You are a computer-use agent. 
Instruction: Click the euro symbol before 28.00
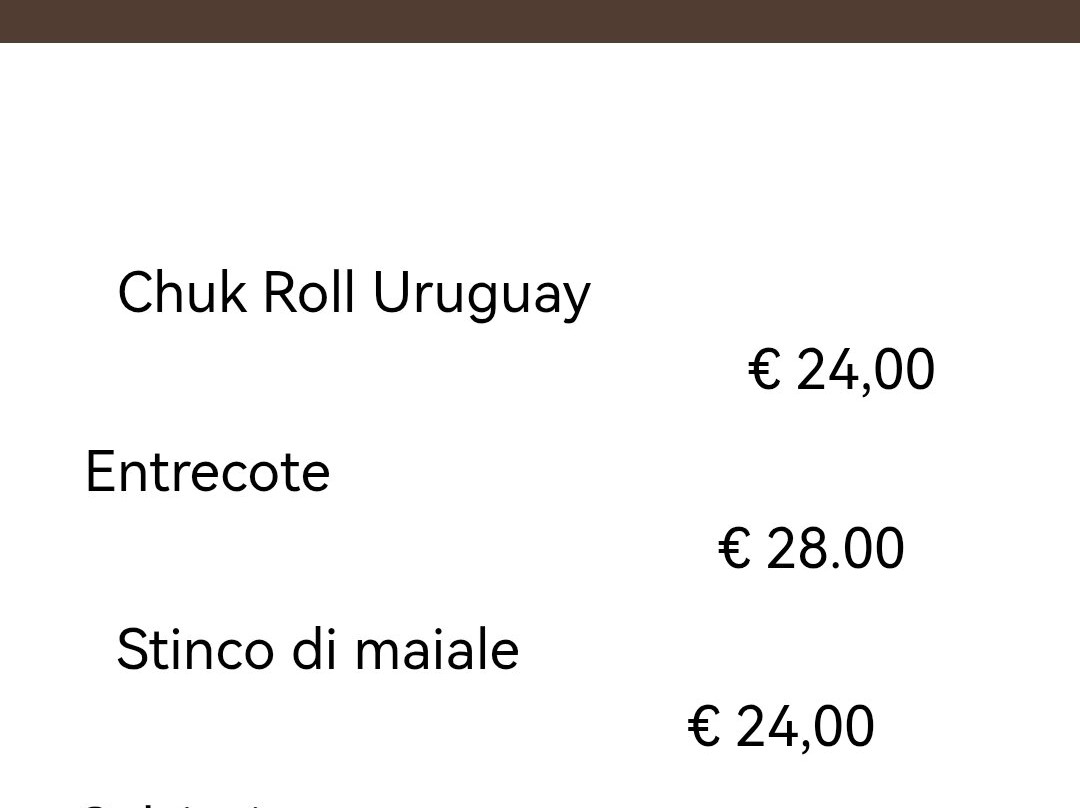click(x=734, y=549)
